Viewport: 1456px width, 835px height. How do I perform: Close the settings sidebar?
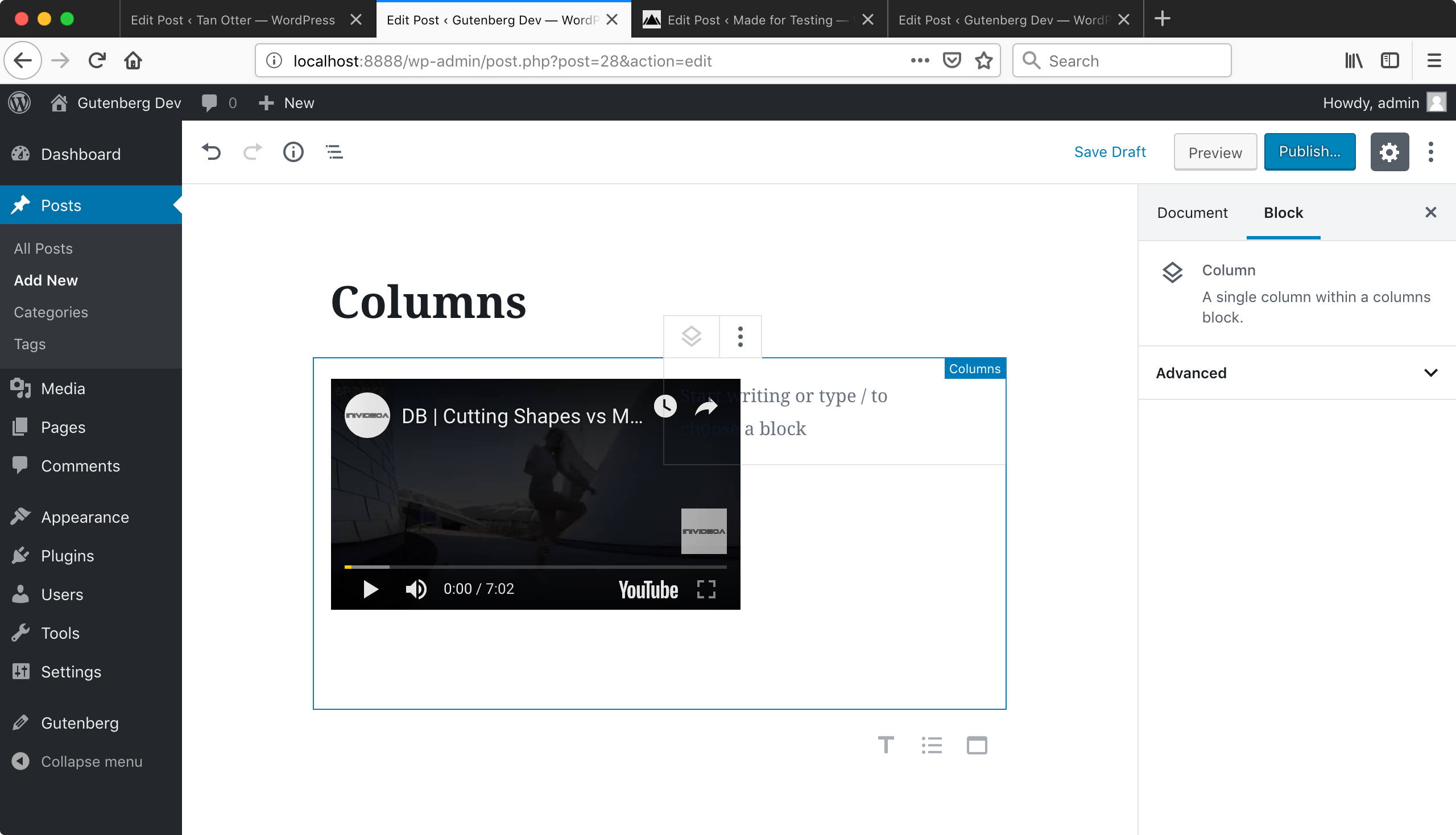coord(1430,213)
